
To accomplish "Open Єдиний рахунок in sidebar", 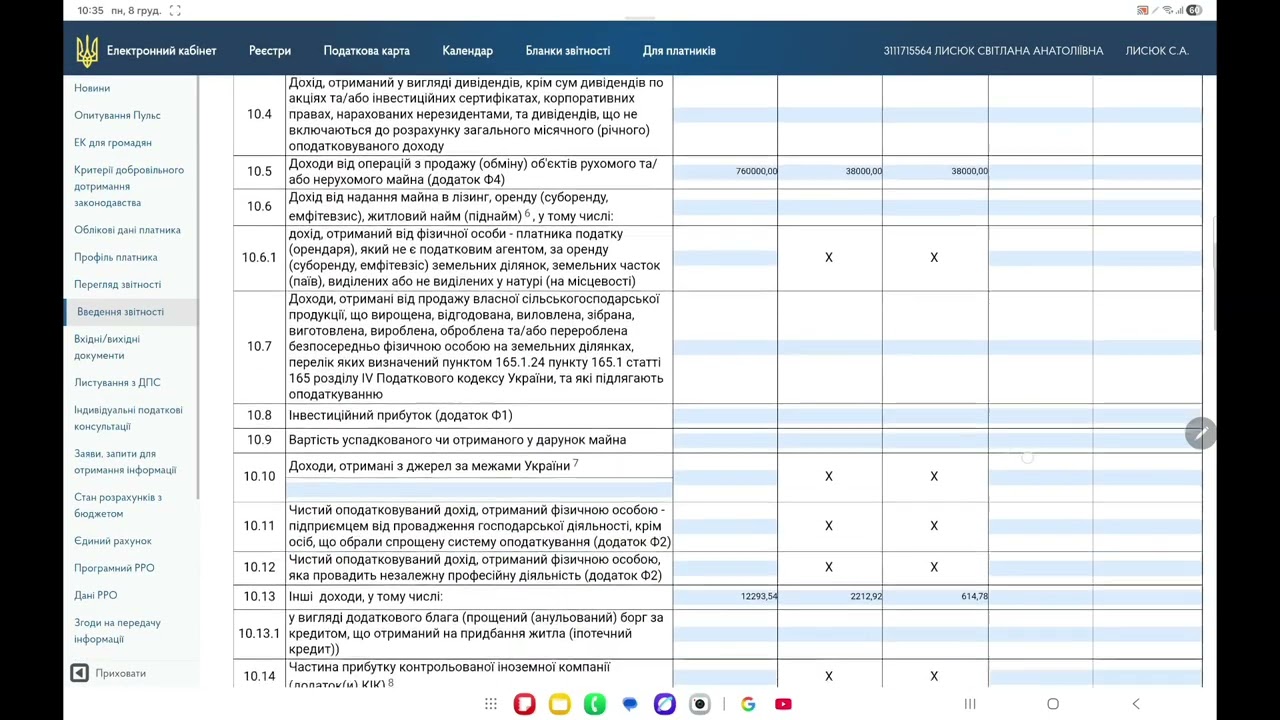I will click(x=113, y=541).
